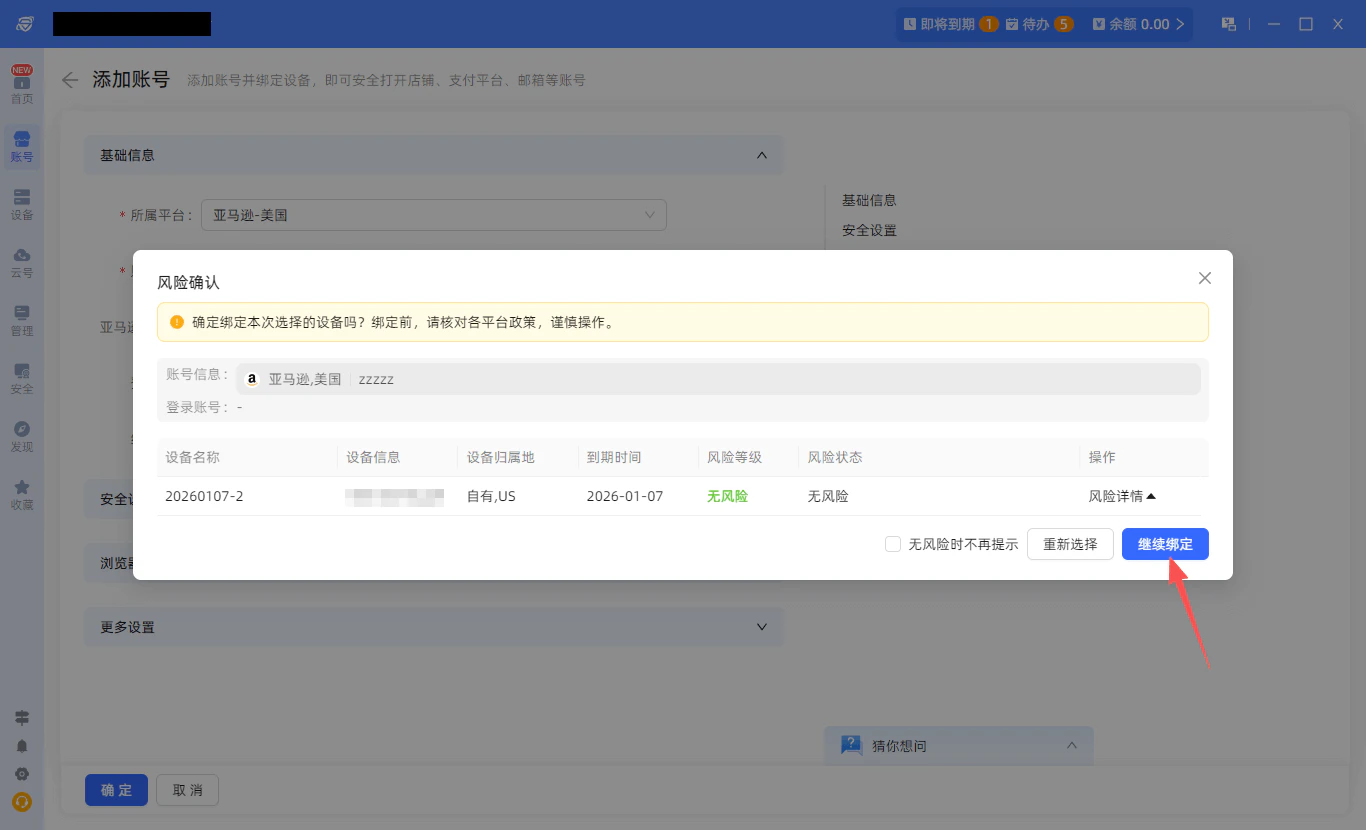This screenshot has height=830, width=1366.
Task: Open the 余额 0.00 balance details
Action: click(1139, 24)
